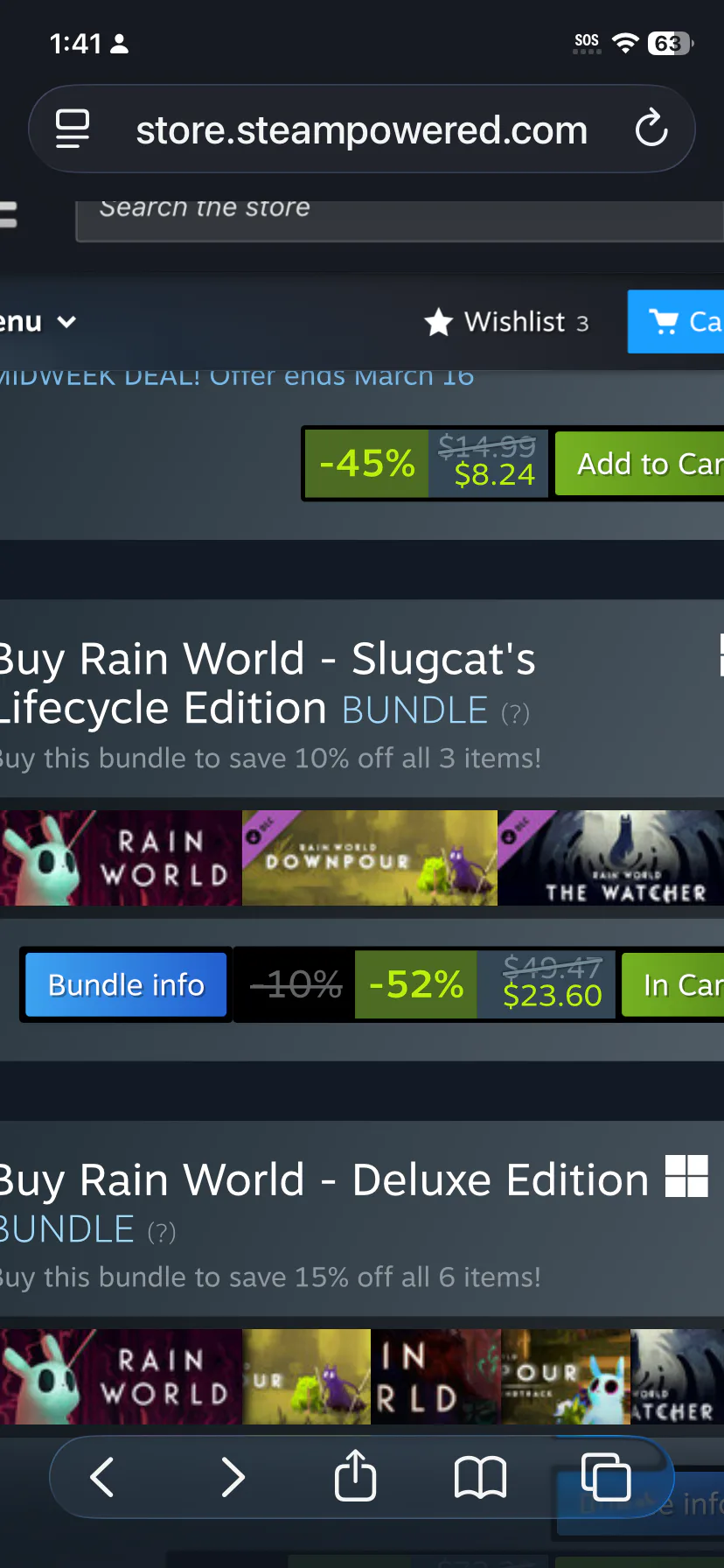Open the reader/page settings icon in address bar

coord(73,129)
